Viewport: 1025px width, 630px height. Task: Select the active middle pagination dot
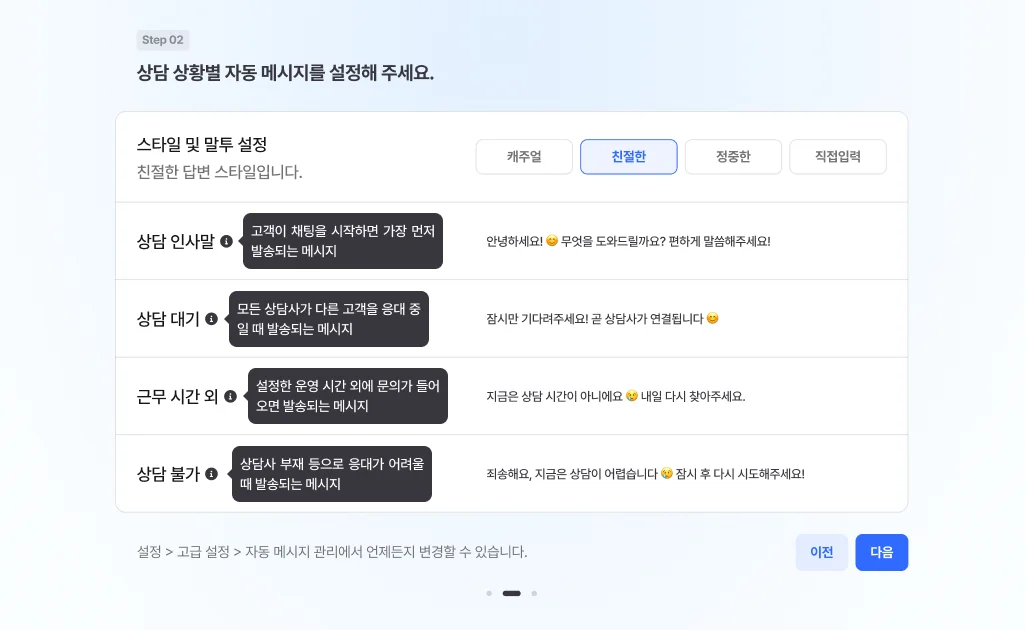pos(511,593)
